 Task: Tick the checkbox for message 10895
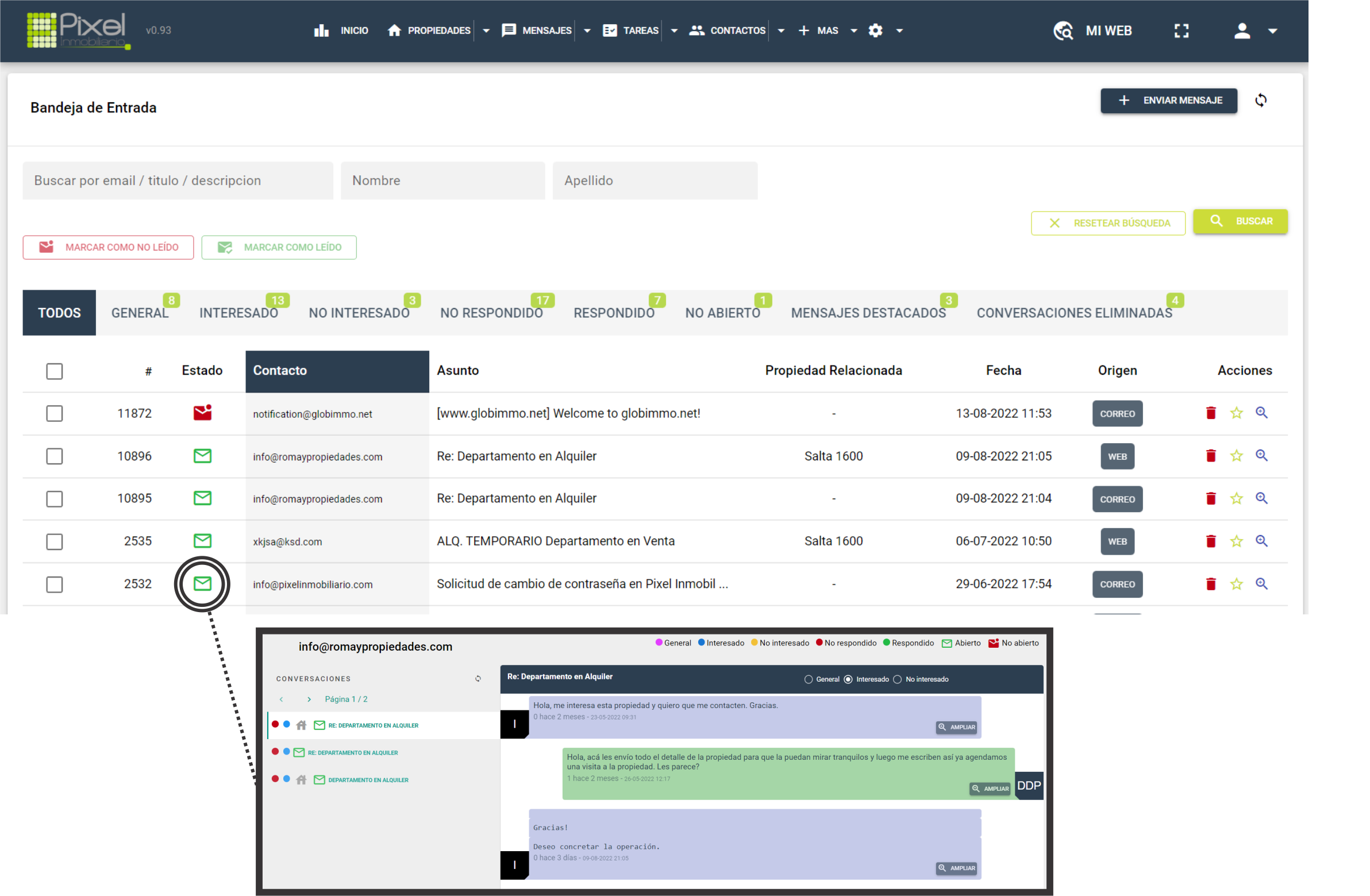[x=55, y=499]
